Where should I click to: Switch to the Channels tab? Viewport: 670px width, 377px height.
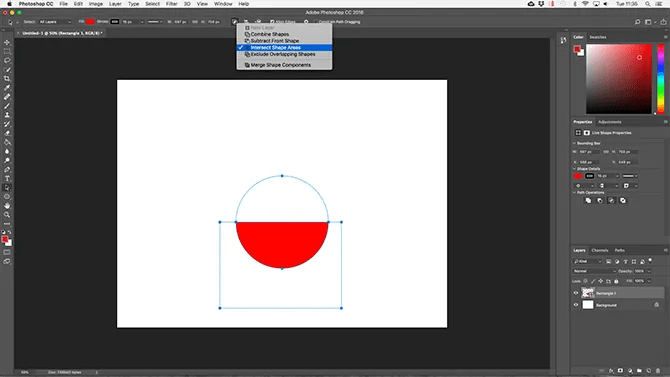[x=599, y=250]
